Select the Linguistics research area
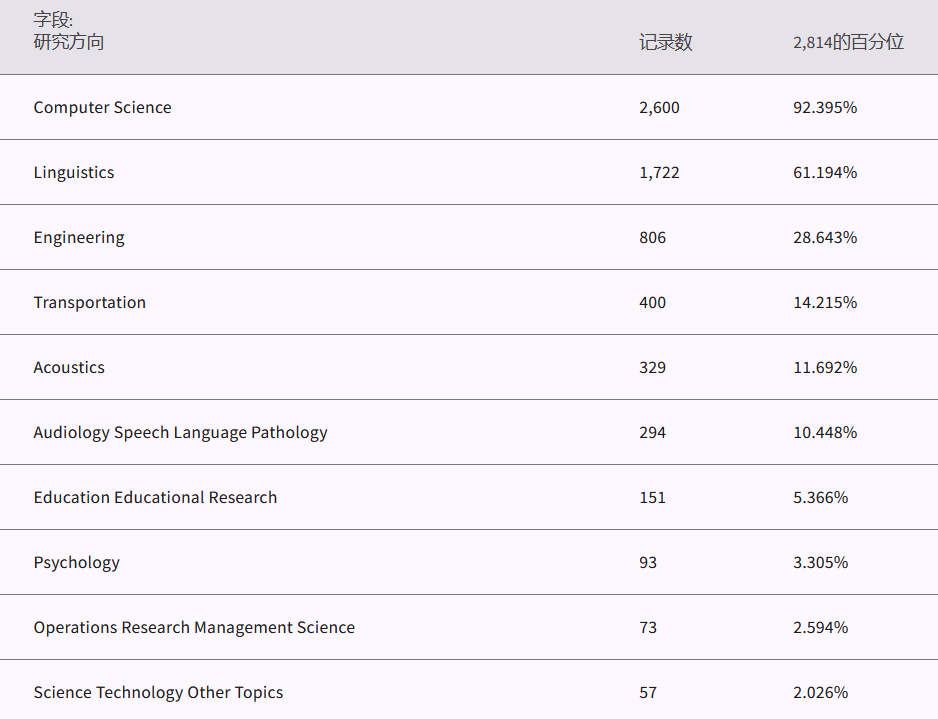 (x=74, y=172)
